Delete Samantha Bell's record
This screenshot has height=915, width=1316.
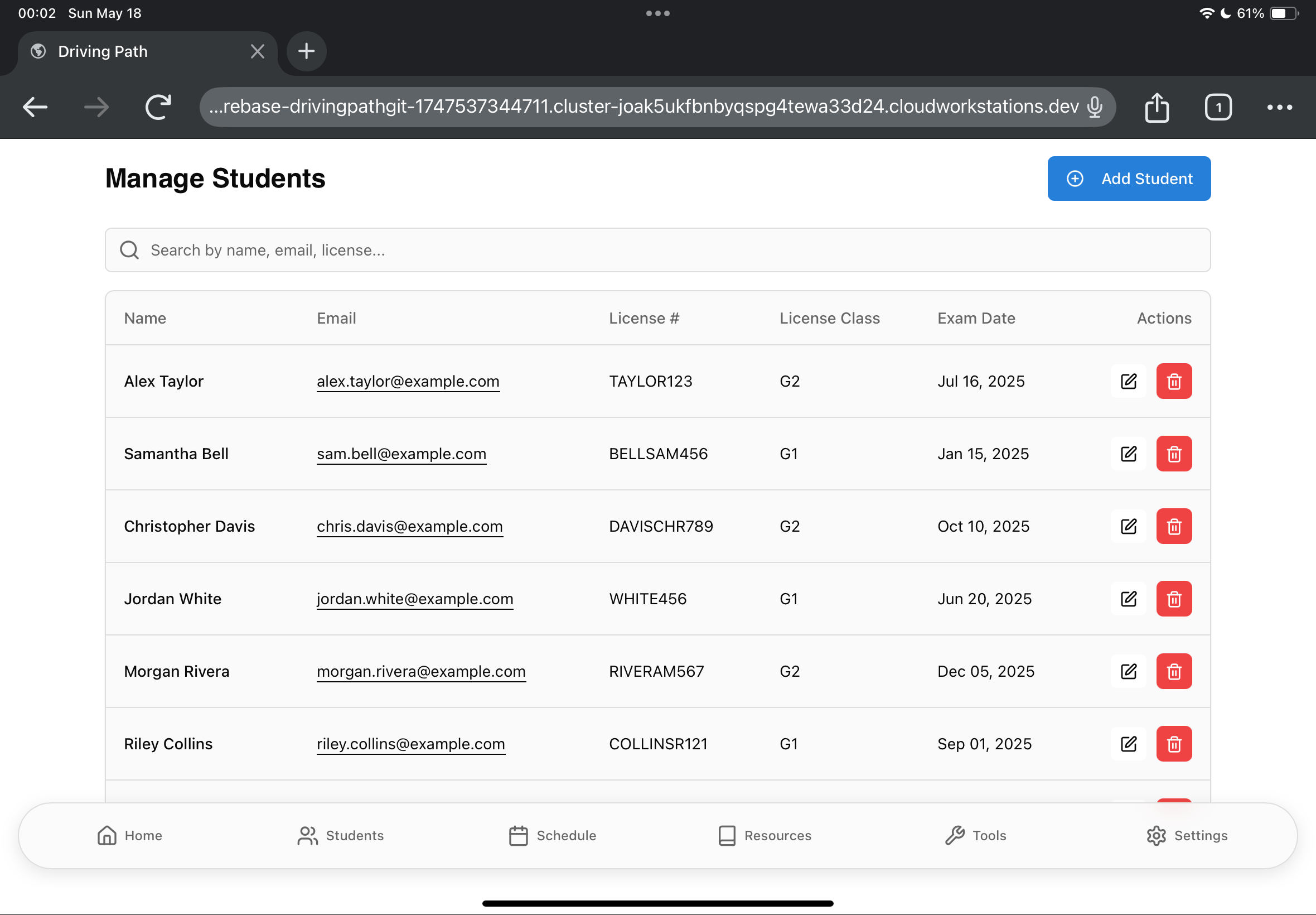pos(1173,454)
